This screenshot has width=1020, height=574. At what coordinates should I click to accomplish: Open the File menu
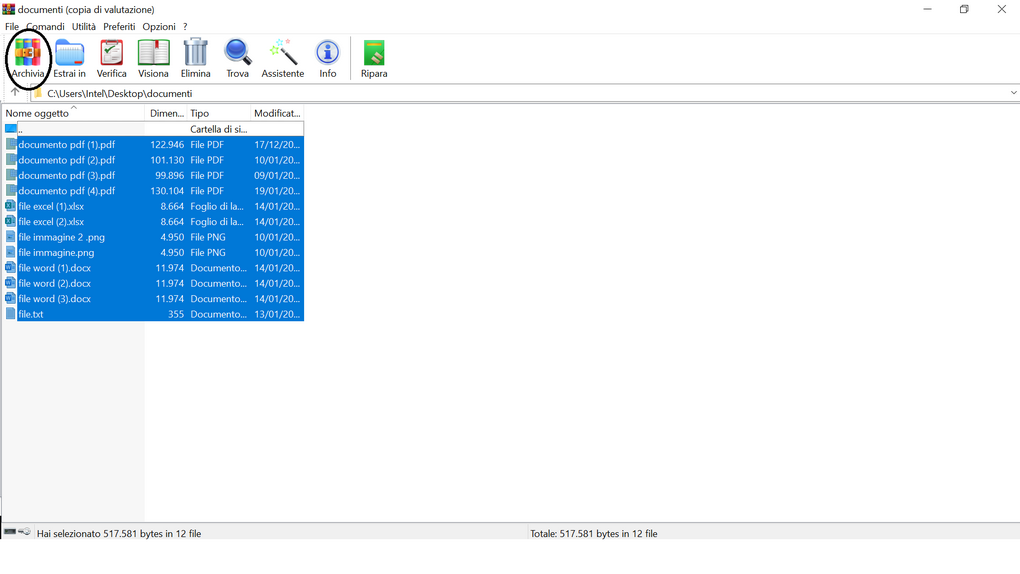(12, 27)
